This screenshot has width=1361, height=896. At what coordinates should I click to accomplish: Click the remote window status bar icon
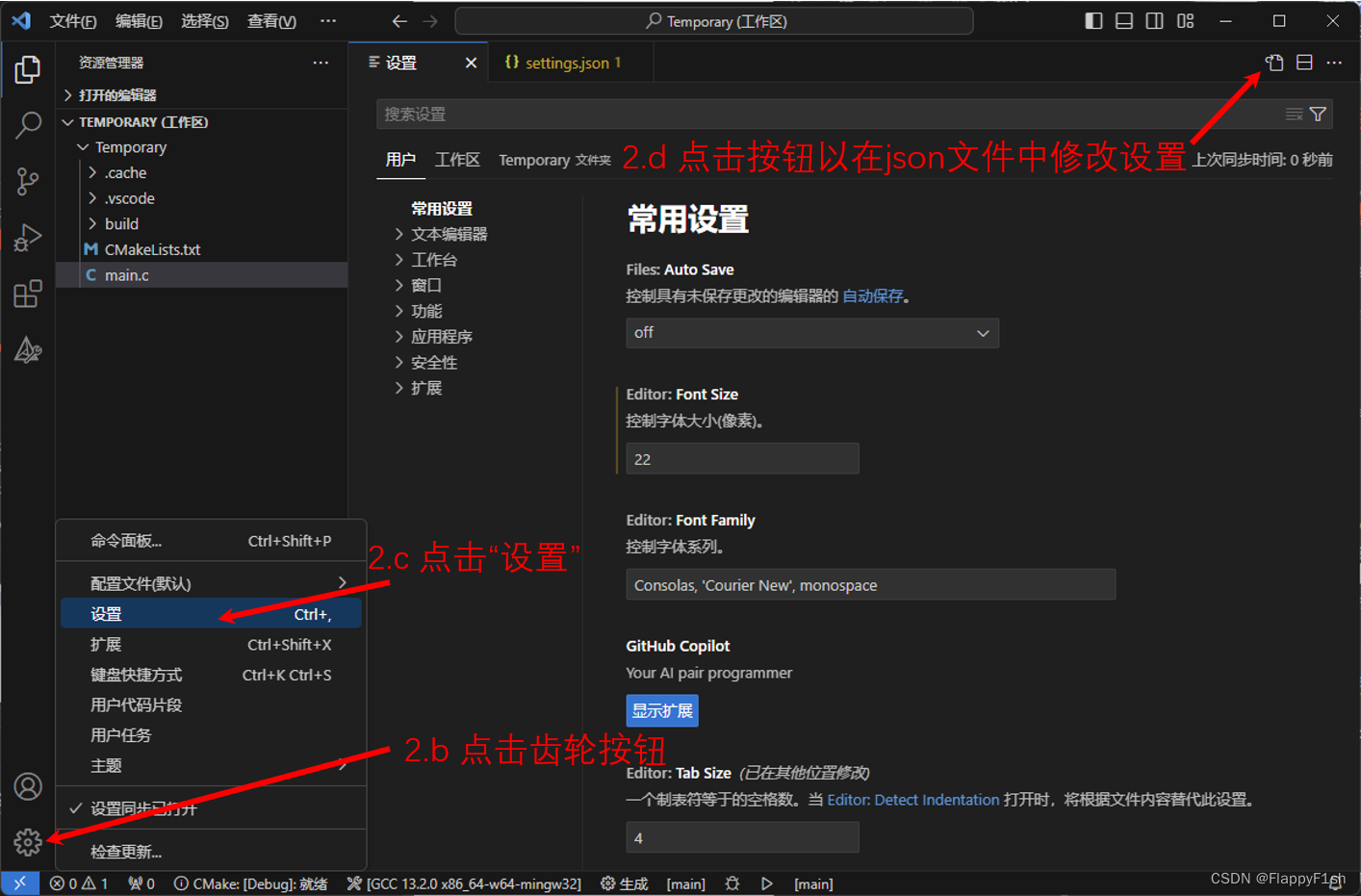coord(20,883)
